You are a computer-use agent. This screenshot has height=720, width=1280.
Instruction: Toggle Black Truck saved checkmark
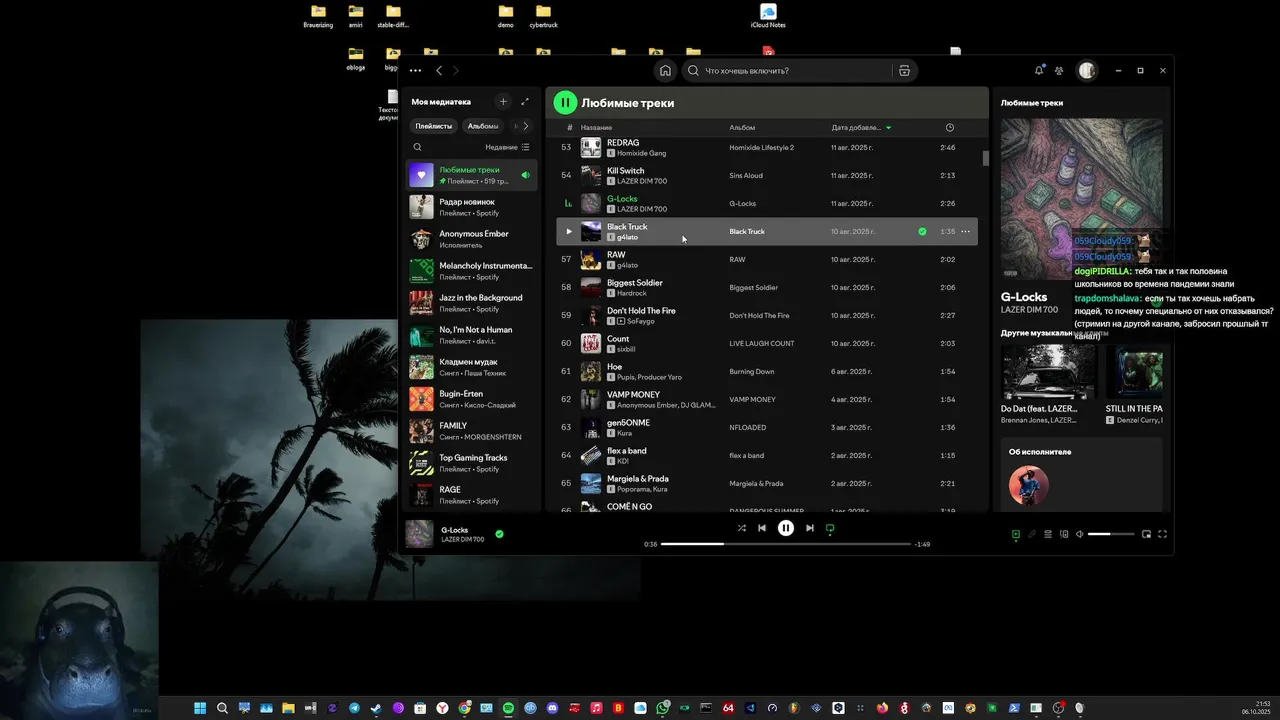922,231
